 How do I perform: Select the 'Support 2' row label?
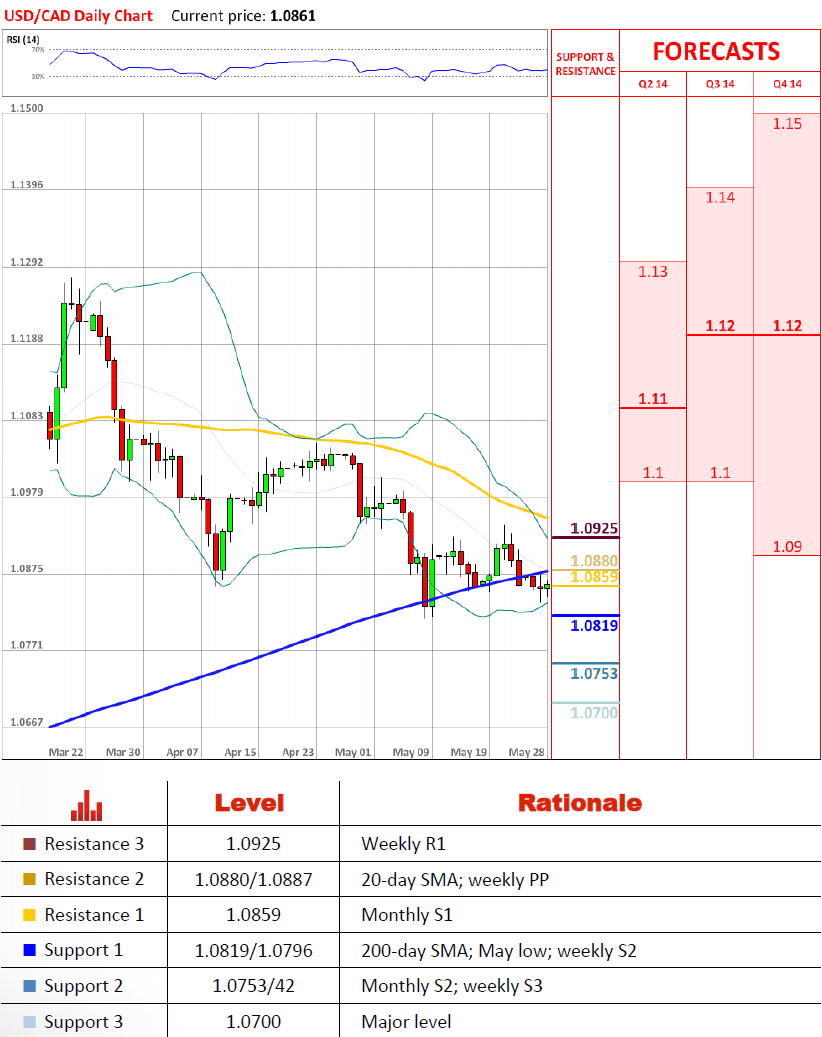coord(83,986)
